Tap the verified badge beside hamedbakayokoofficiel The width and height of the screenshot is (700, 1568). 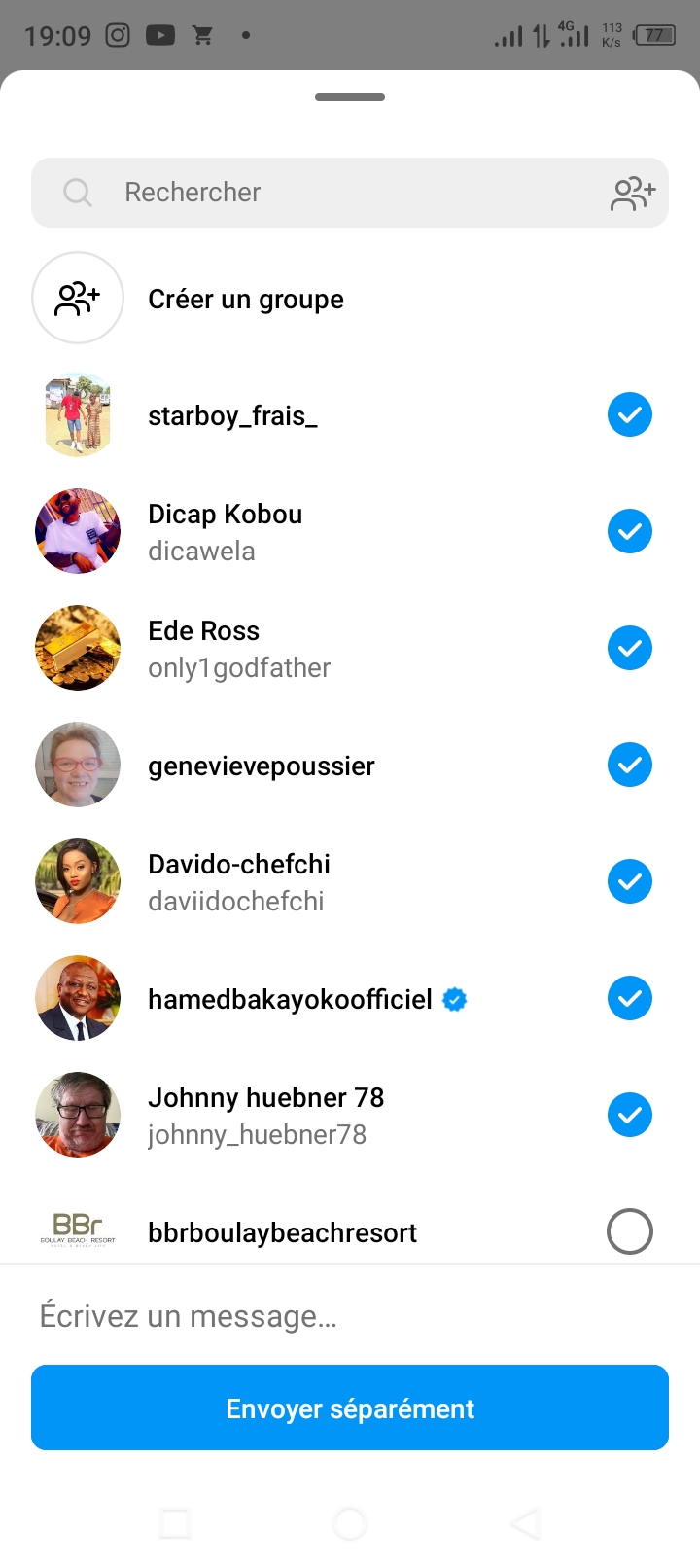coord(454,999)
